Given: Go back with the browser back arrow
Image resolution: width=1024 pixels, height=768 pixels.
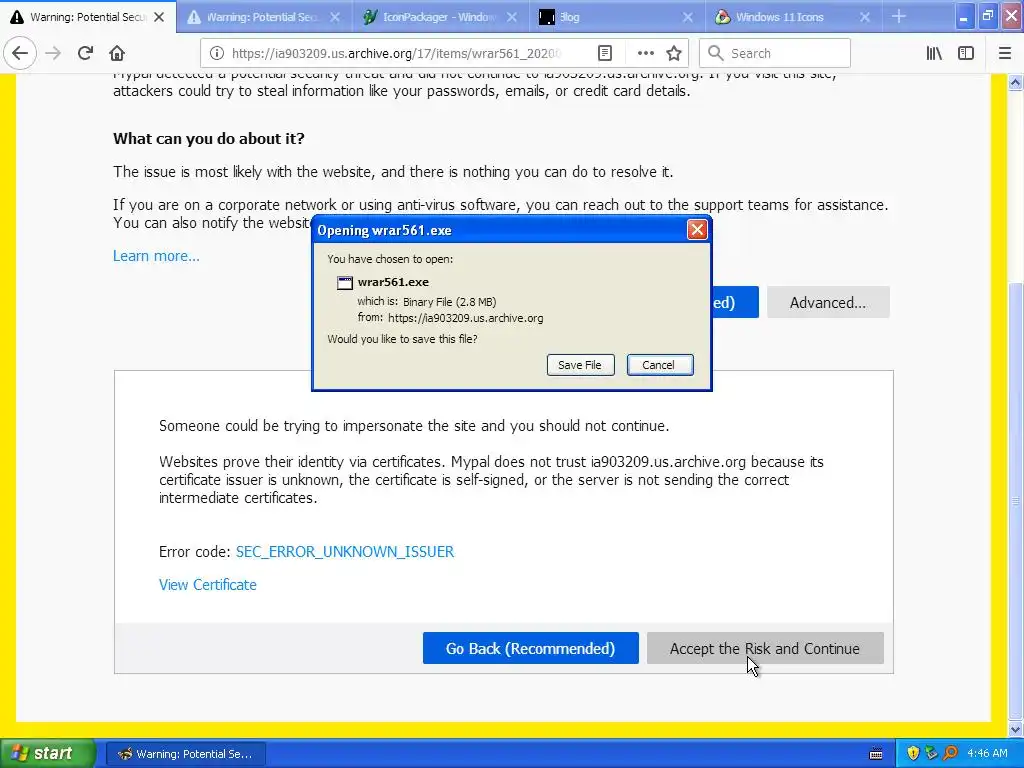Looking at the screenshot, I should pyautogui.click(x=20, y=53).
